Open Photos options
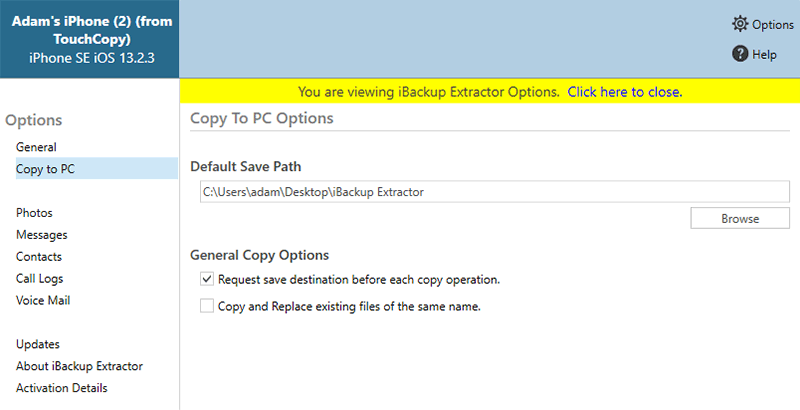800x410 pixels. (x=34, y=213)
